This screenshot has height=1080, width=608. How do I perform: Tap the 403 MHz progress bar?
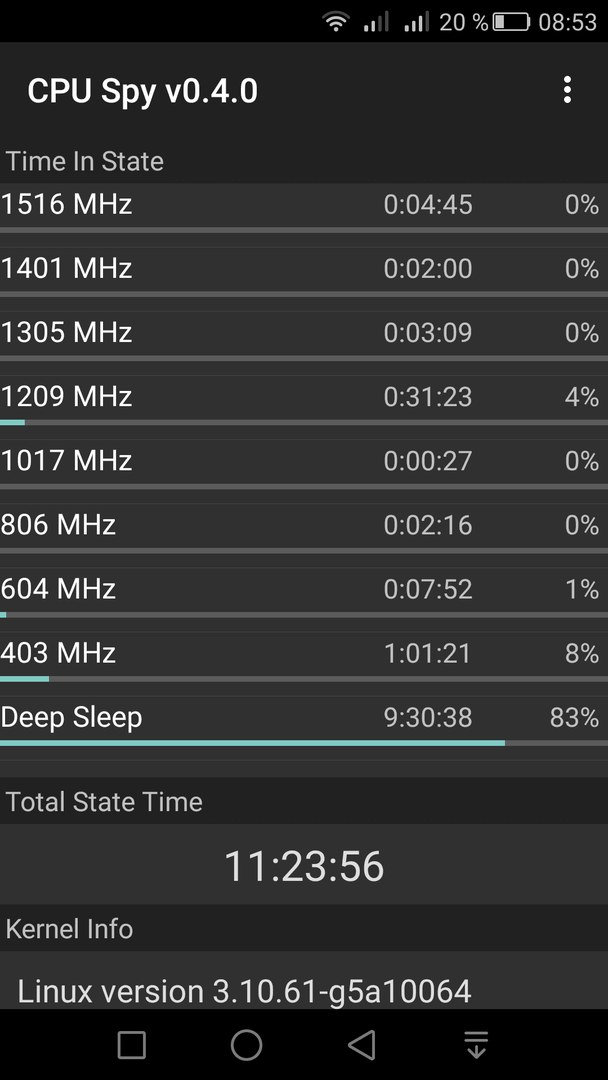[x=304, y=679]
